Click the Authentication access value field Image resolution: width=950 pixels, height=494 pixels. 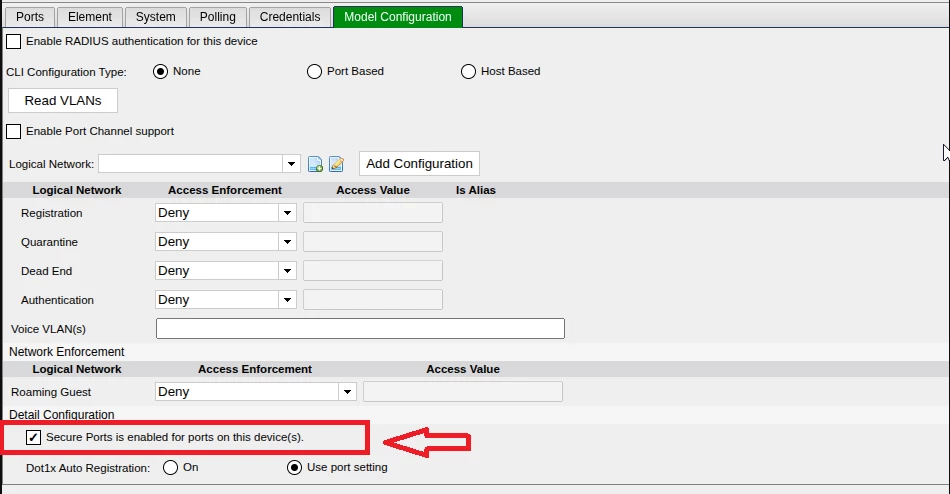373,300
